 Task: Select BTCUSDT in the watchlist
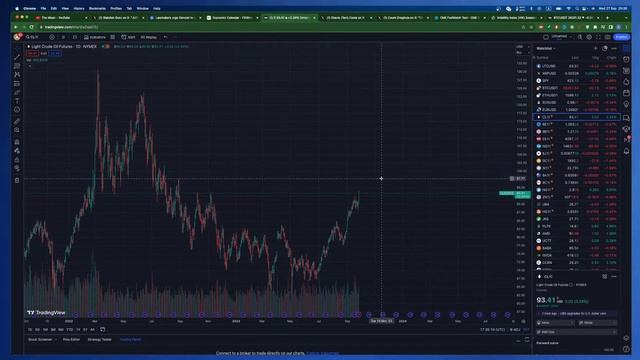pyautogui.click(x=577, y=88)
